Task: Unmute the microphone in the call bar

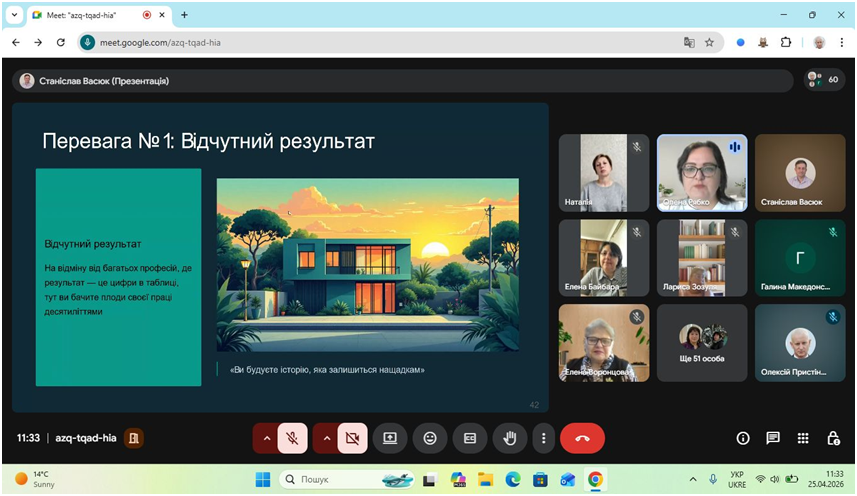Action: tap(293, 438)
